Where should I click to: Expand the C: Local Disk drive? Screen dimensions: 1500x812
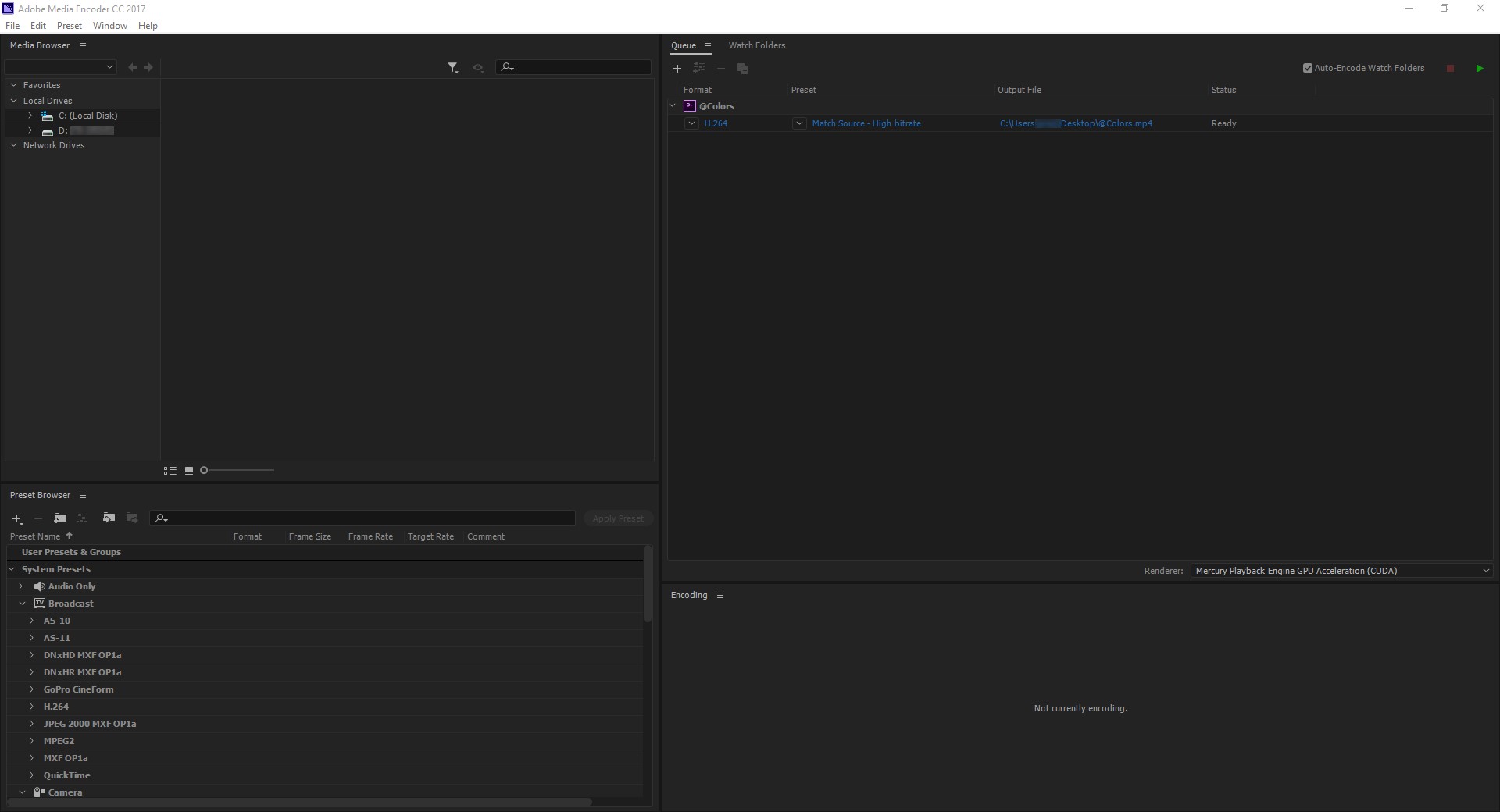point(30,115)
